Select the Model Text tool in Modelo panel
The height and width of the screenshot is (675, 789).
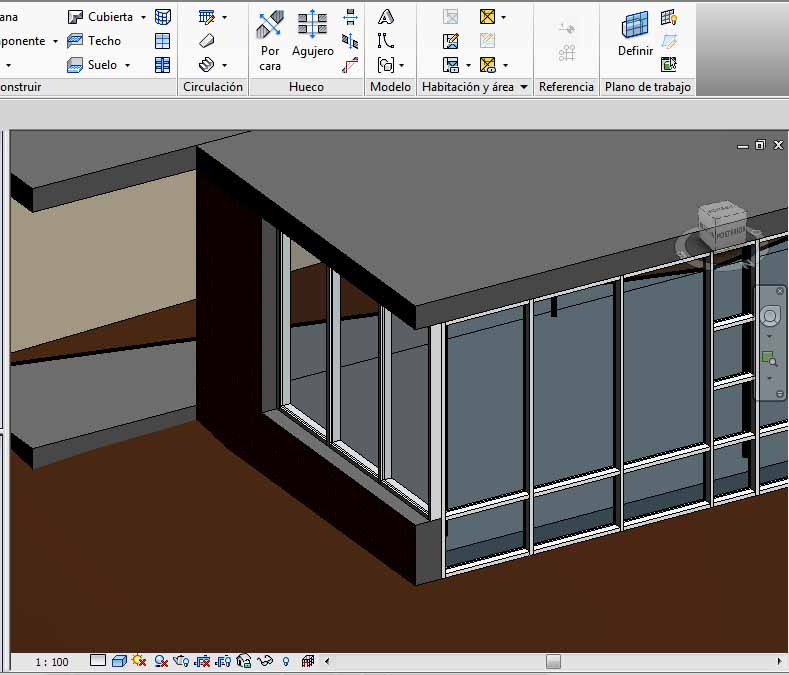[386, 17]
